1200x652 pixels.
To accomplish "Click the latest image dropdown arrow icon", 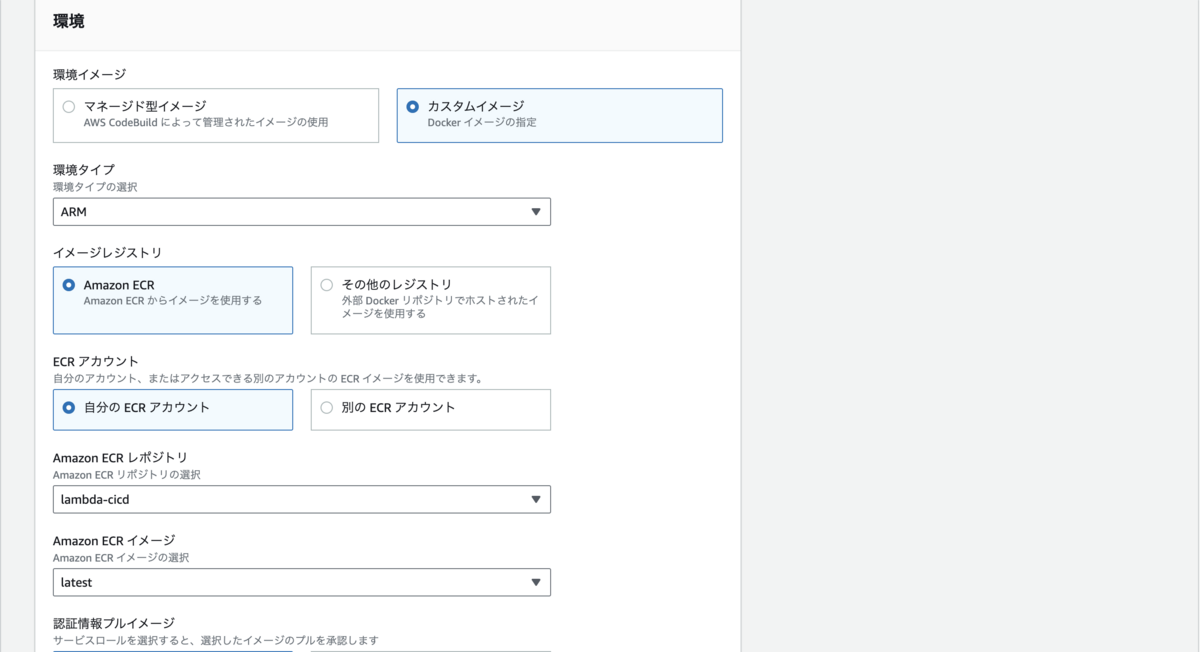I will pyautogui.click(x=538, y=582).
